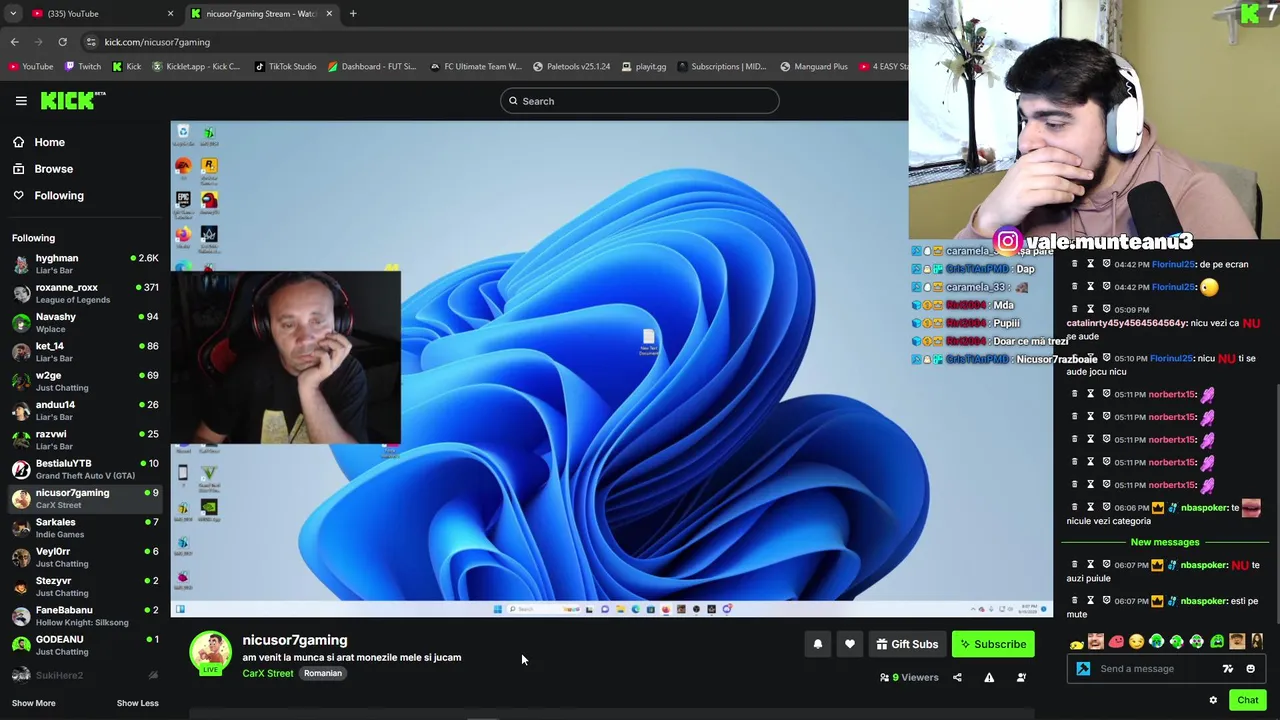Click the user icon beside report
This screenshot has height=720, width=1280.
[1021, 678]
